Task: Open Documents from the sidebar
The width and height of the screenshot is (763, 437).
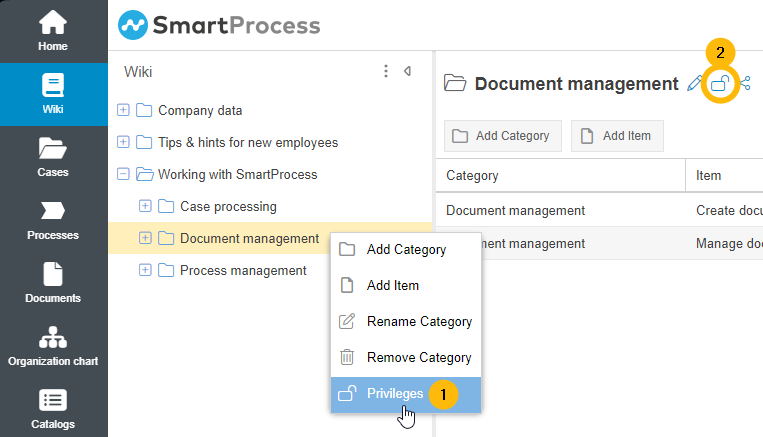Action: click(x=53, y=283)
